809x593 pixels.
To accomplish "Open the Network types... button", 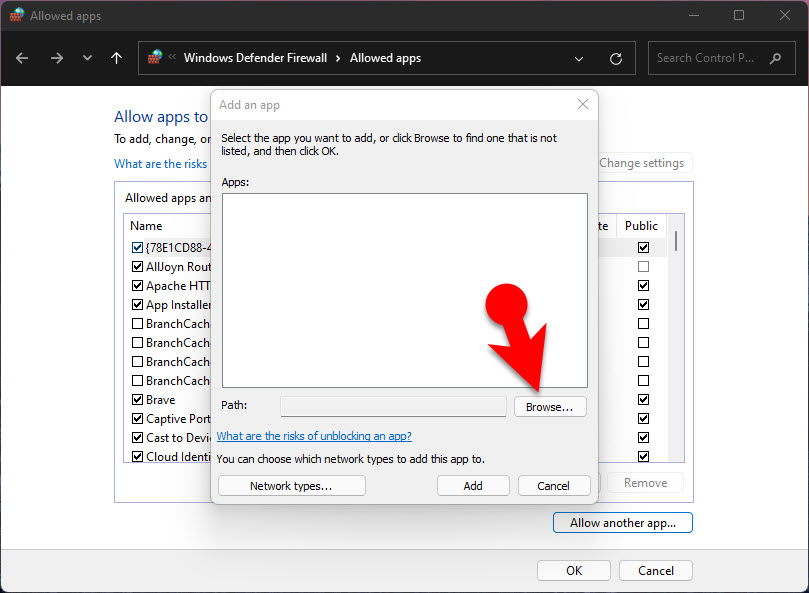I will (x=292, y=486).
